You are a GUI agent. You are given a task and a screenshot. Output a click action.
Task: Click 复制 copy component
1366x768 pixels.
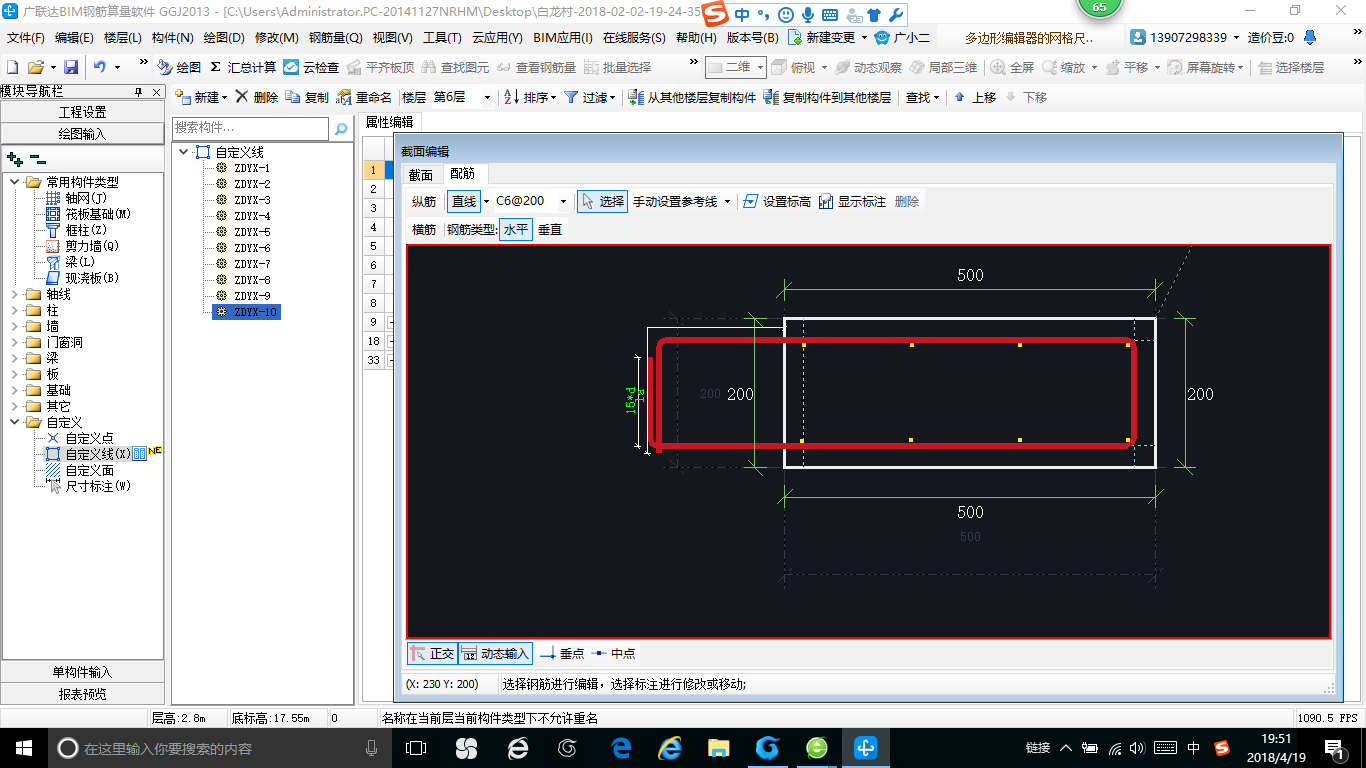click(307, 97)
